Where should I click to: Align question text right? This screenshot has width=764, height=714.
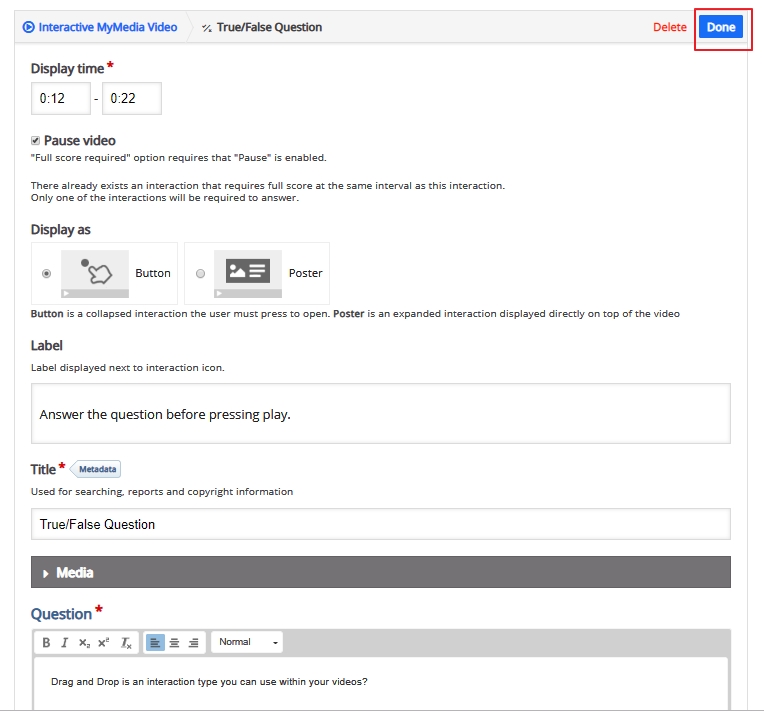193,642
